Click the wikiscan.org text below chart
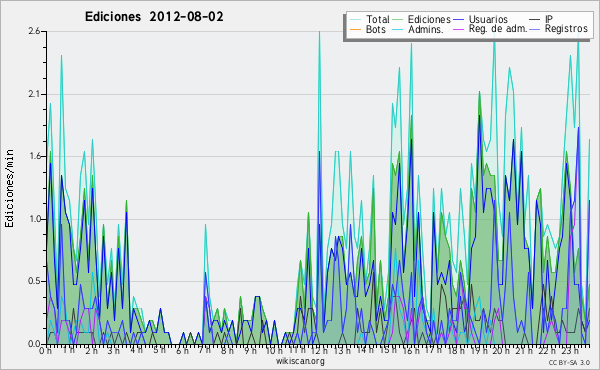The height and width of the screenshot is (370, 600). click(300, 361)
